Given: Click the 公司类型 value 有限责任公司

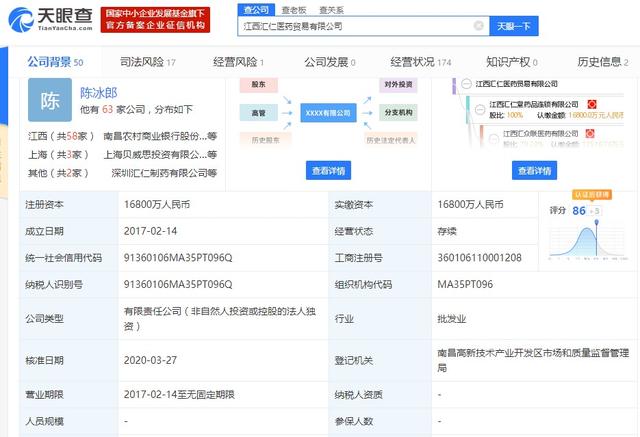Looking at the screenshot, I should pyautogui.click(x=220, y=319).
